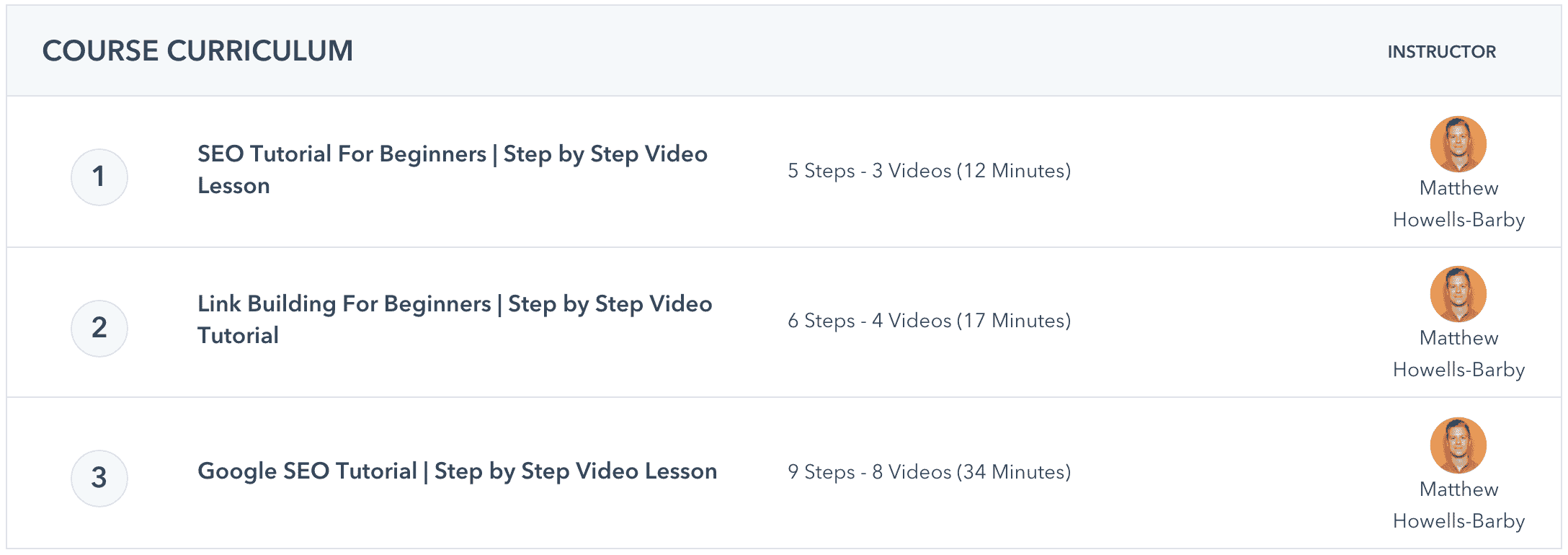Click '6 Steps - 4 Videos (17 Minutes)' text
Image resolution: width=1568 pixels, height=555 pixels.
(x=929, y=321)
